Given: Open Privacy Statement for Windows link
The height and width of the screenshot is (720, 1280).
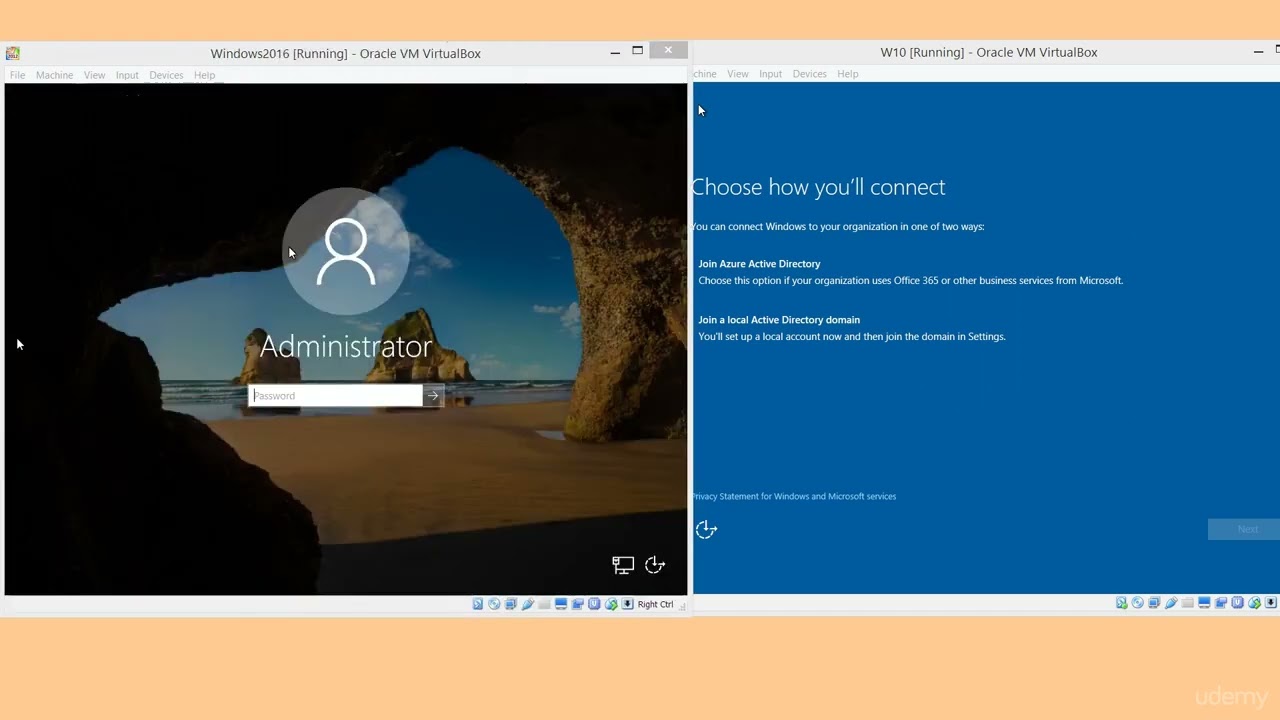Looking at the screenshot, I should click(x=794, y=496).
